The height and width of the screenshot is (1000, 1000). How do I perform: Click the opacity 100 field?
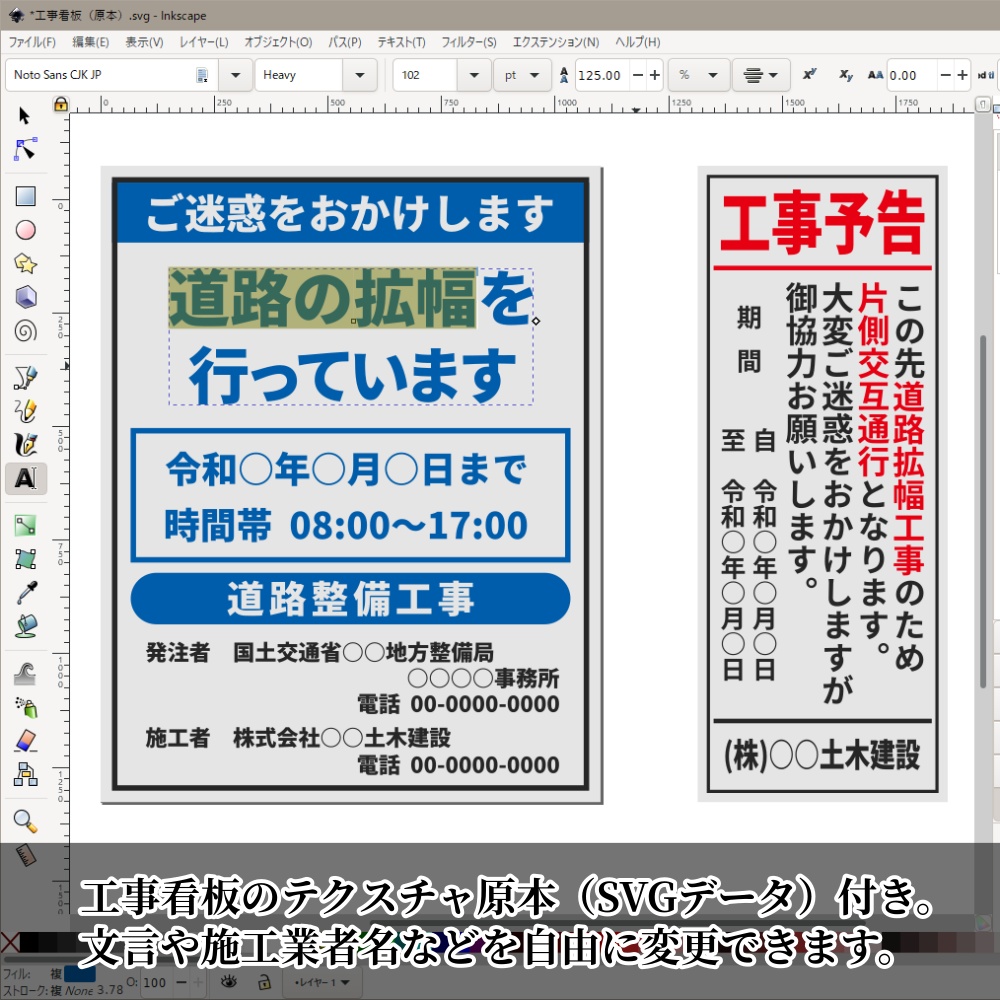(x=155, y=982)
